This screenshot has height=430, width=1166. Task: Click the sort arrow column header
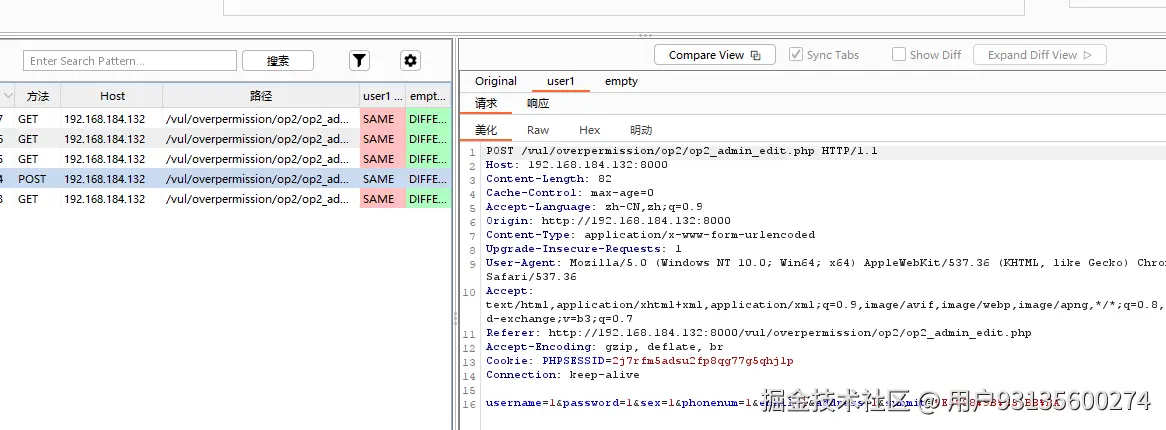coord(7,96)
